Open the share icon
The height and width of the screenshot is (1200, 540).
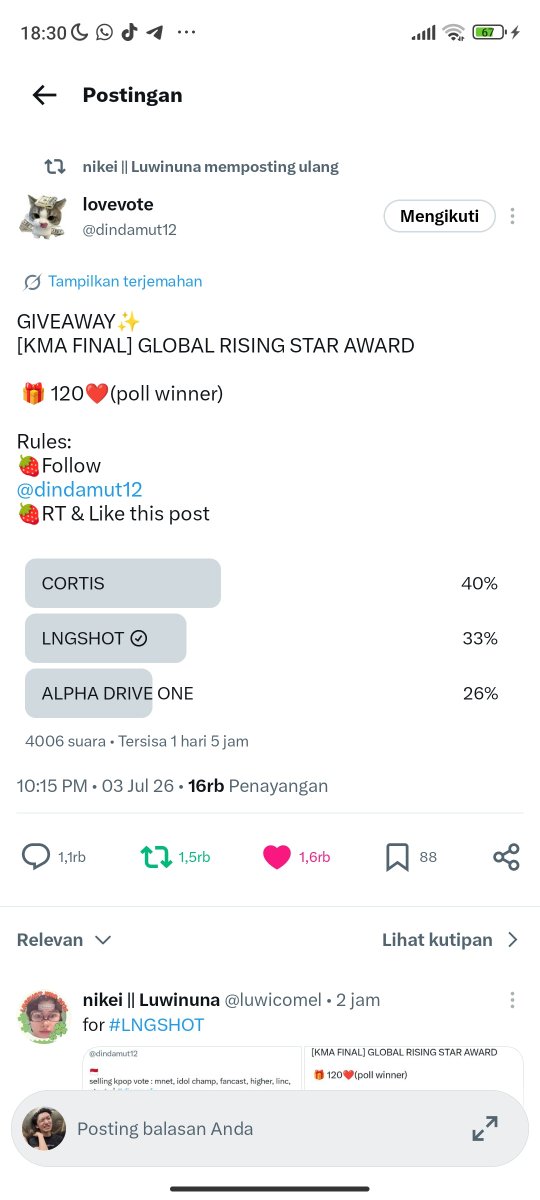pos(506,857)
